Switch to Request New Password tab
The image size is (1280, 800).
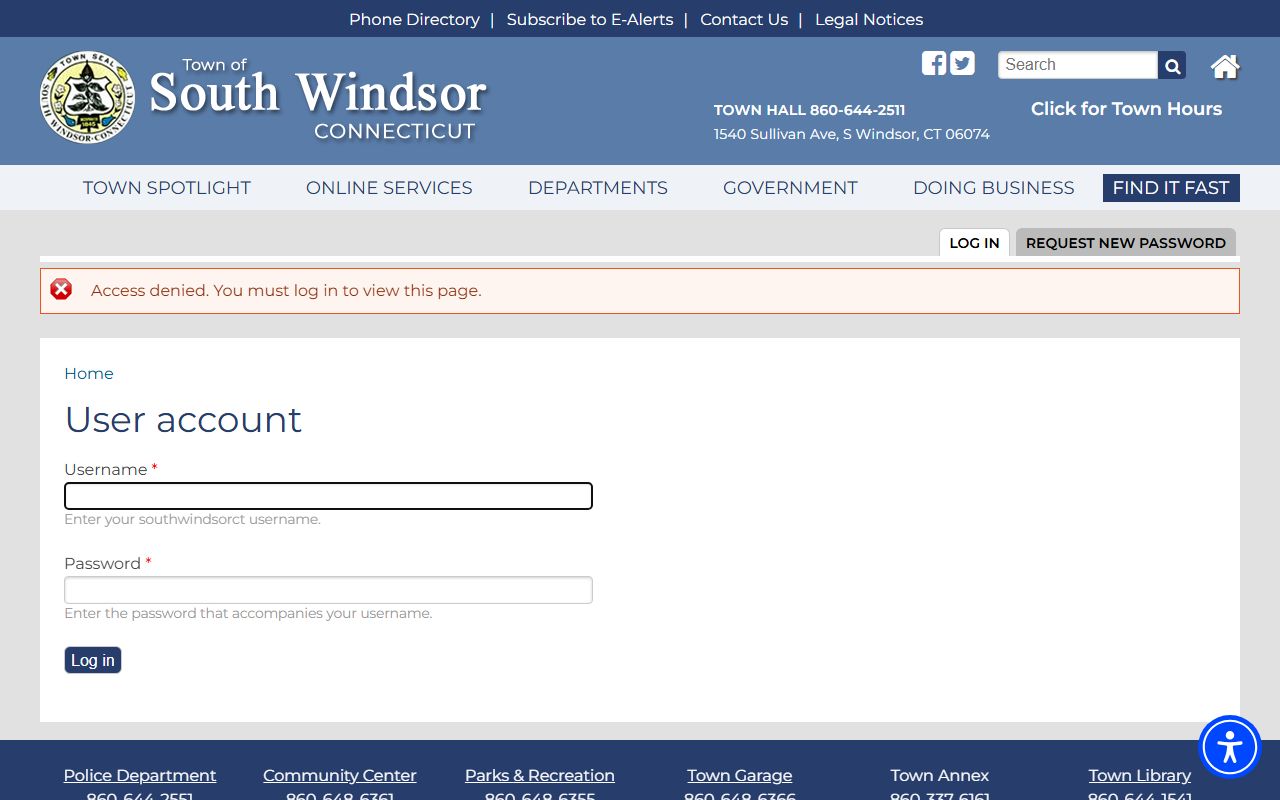pyautogui.click(x=1126, y=243)
